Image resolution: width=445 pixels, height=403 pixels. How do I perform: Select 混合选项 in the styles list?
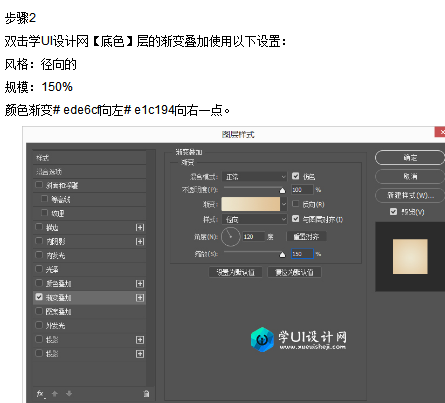(x=90, y=172)
